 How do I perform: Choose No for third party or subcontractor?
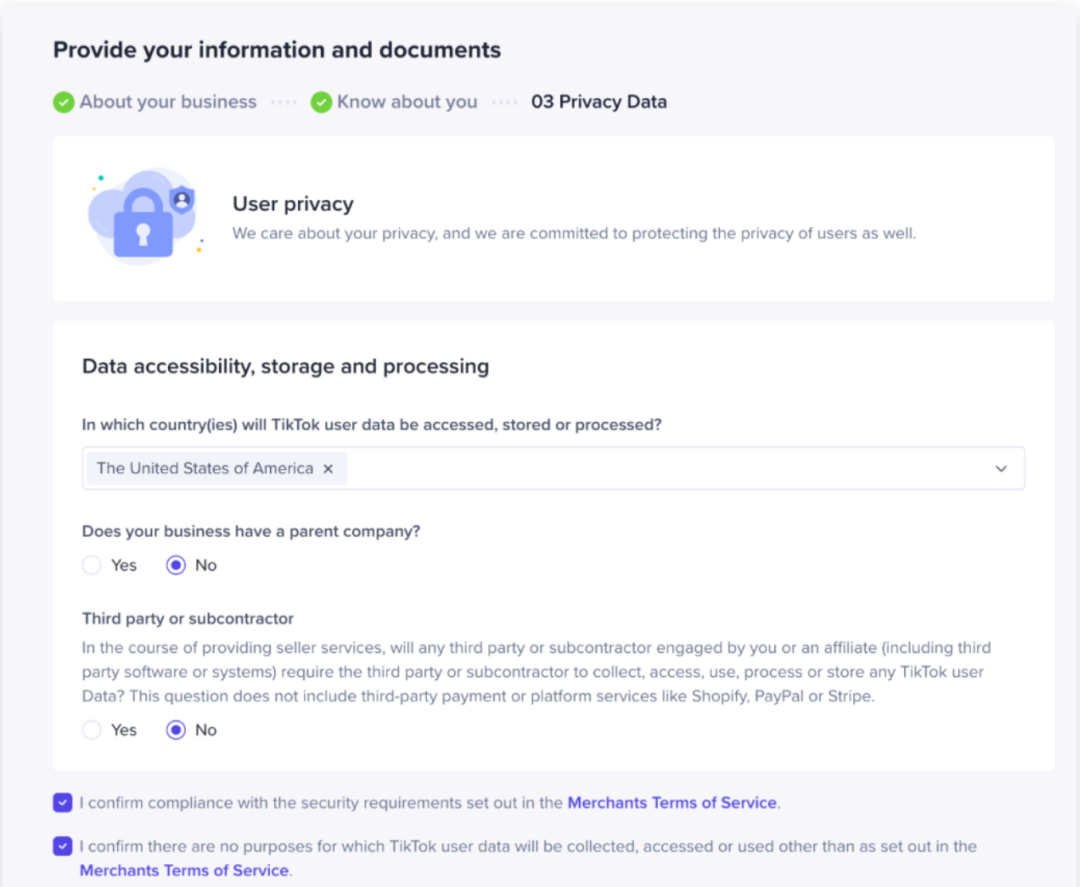click(x=176, y=730)
